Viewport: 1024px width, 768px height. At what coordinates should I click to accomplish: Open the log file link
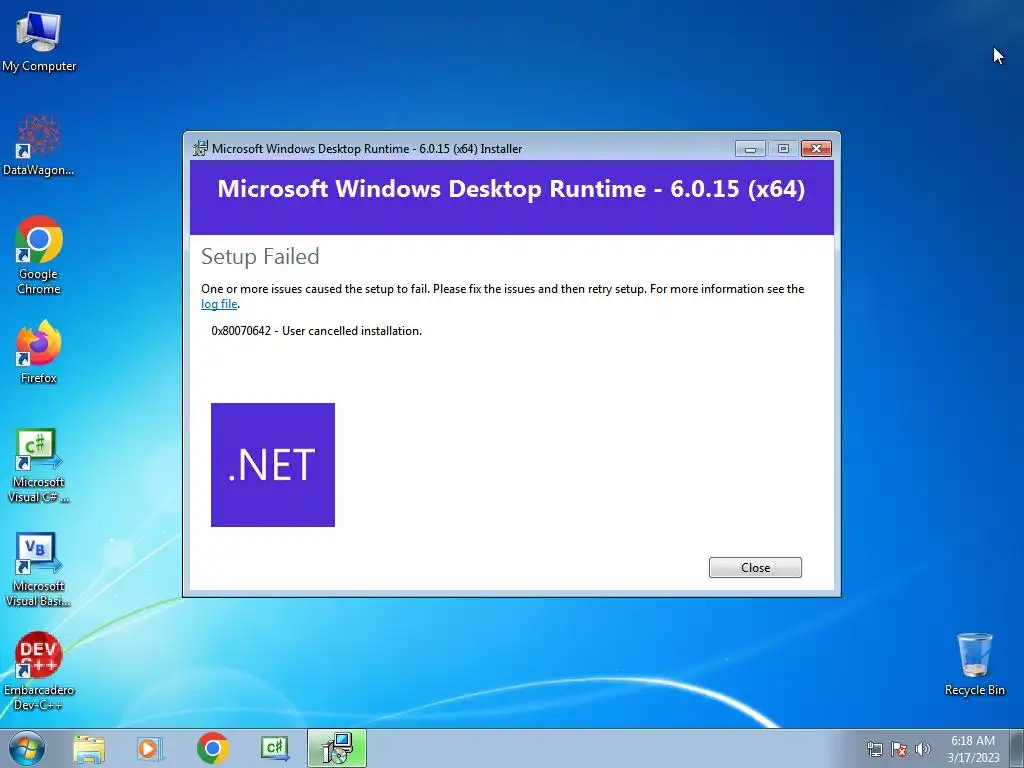coord(219,304)
